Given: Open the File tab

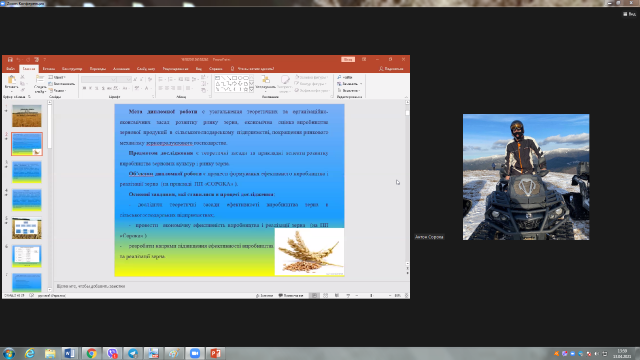Looking at the screenshot, I should (11, 69).
